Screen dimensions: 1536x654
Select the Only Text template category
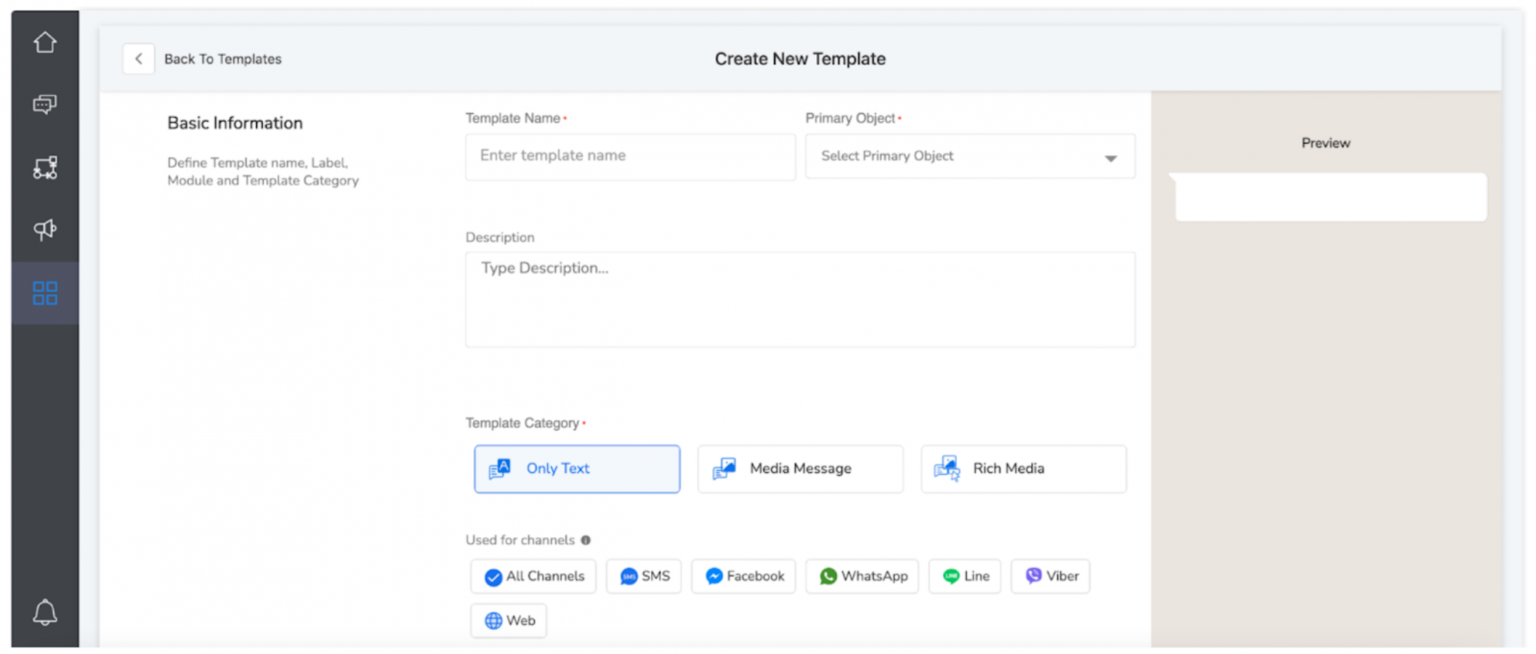tap(576, 468)
